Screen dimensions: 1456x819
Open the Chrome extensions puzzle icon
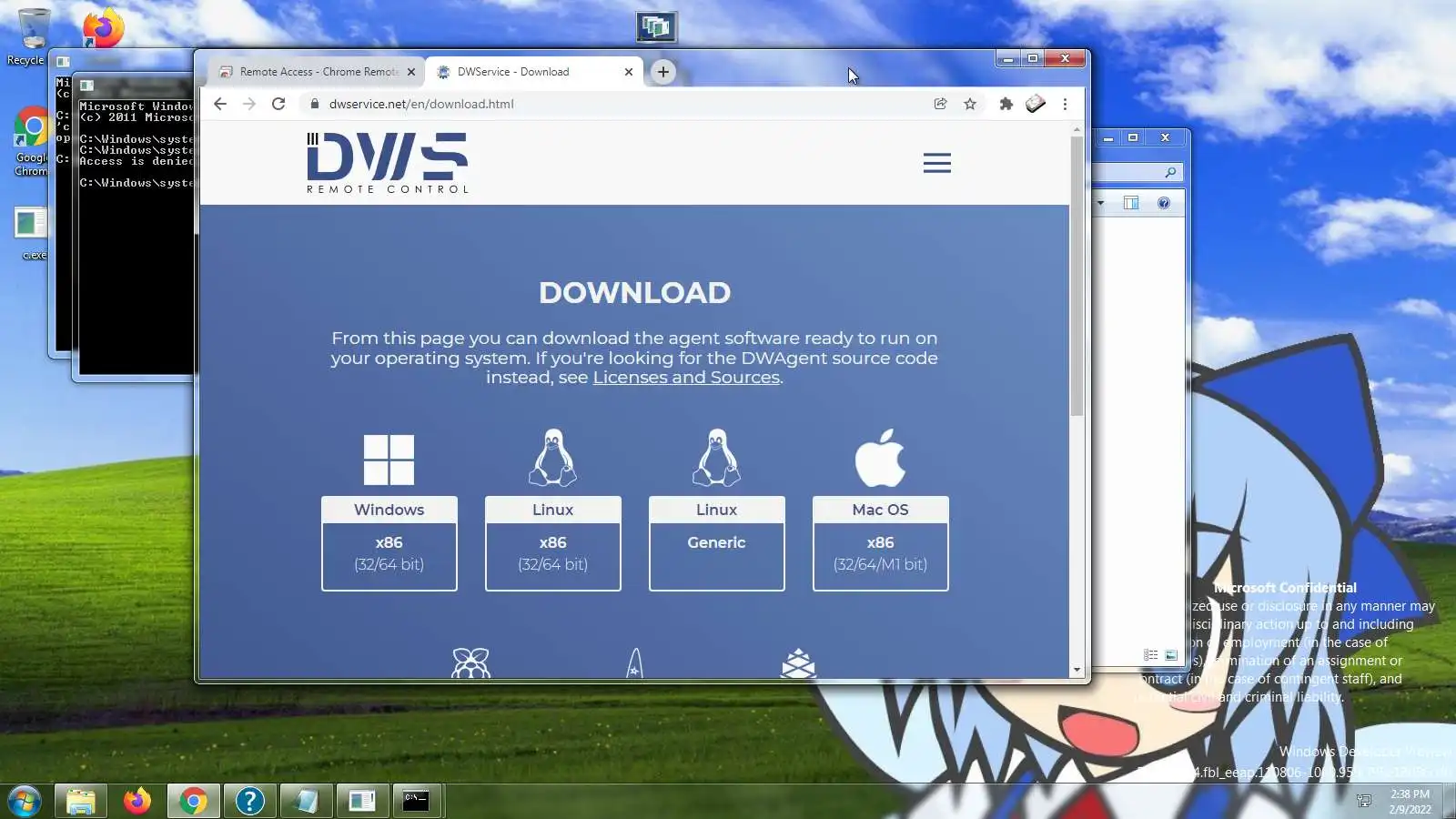click(x=1006, y=104)
